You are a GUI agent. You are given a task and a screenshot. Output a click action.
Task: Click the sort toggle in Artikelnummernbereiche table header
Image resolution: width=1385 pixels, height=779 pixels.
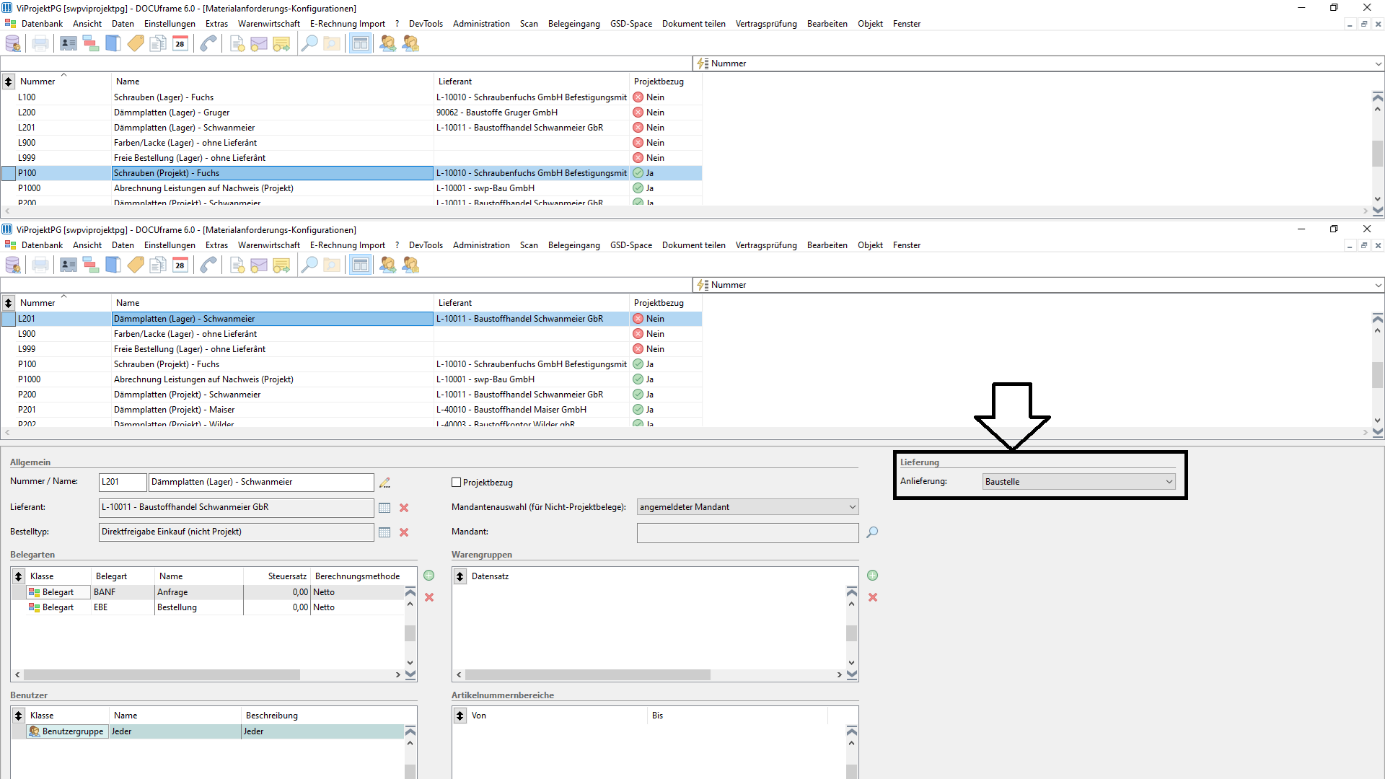click(x=460, y=715)
